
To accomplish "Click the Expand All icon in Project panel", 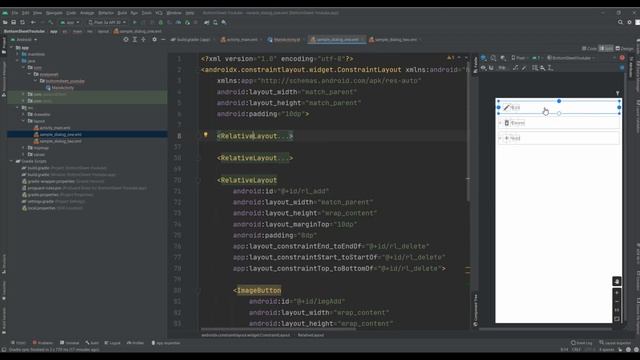I will click(x=135, y=40).
